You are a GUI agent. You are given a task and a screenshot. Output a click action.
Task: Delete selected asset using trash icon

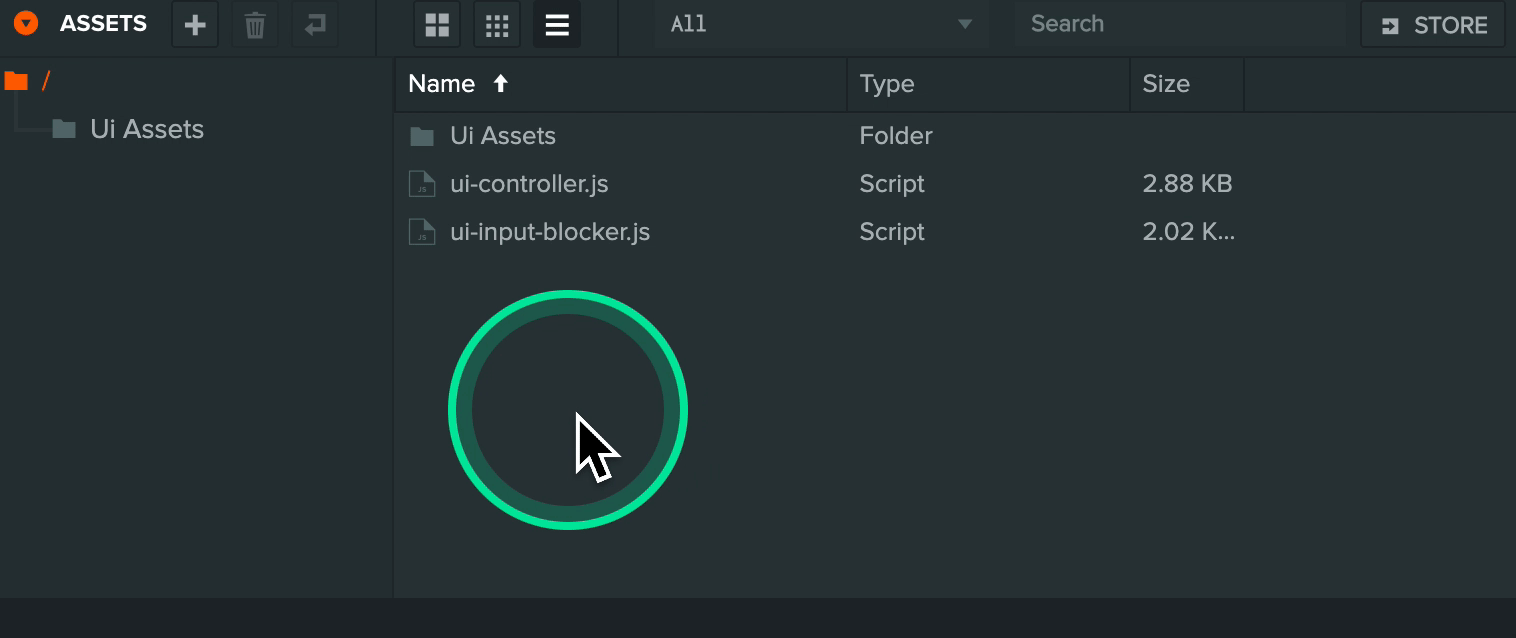255,25
